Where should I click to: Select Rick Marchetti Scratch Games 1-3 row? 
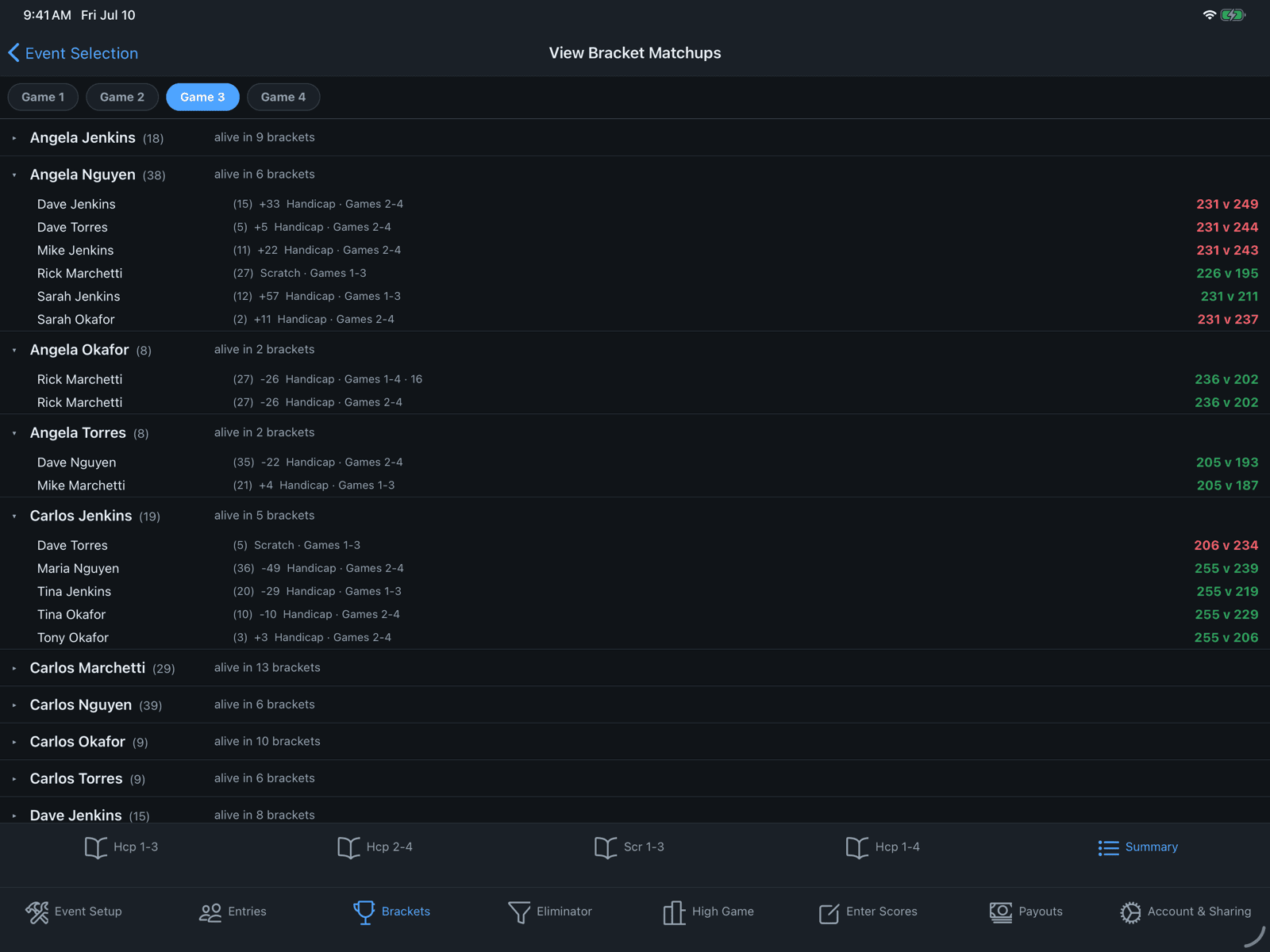point(635,274)
